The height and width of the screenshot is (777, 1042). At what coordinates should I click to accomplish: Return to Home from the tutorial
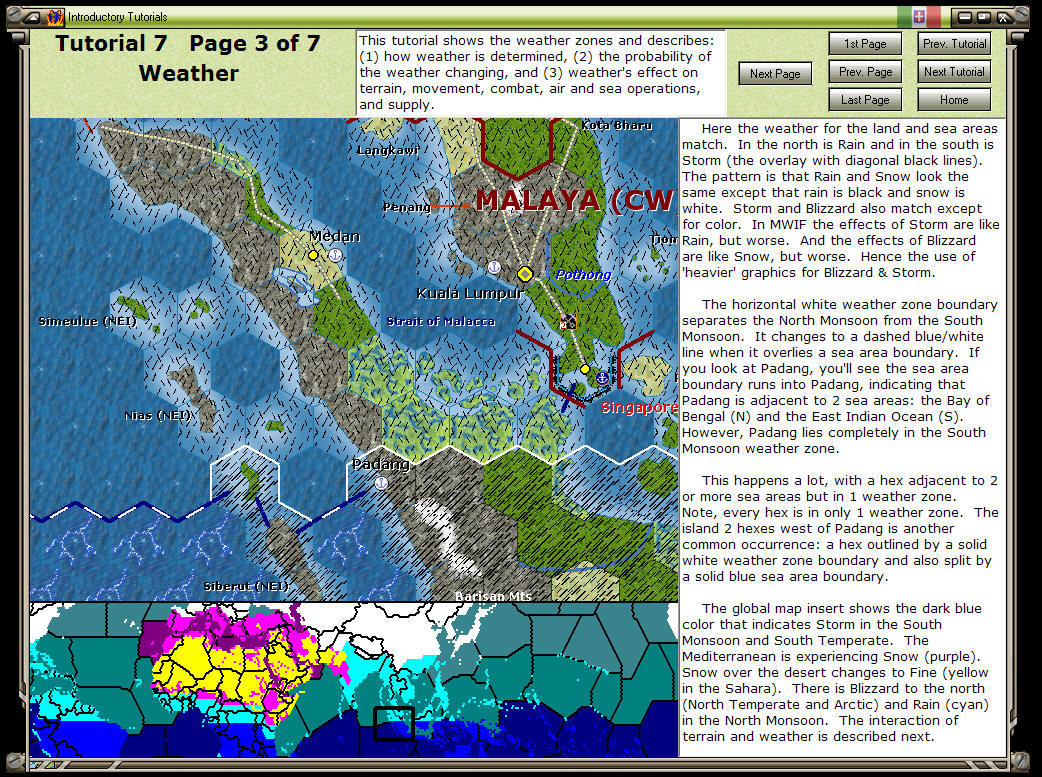953,99
